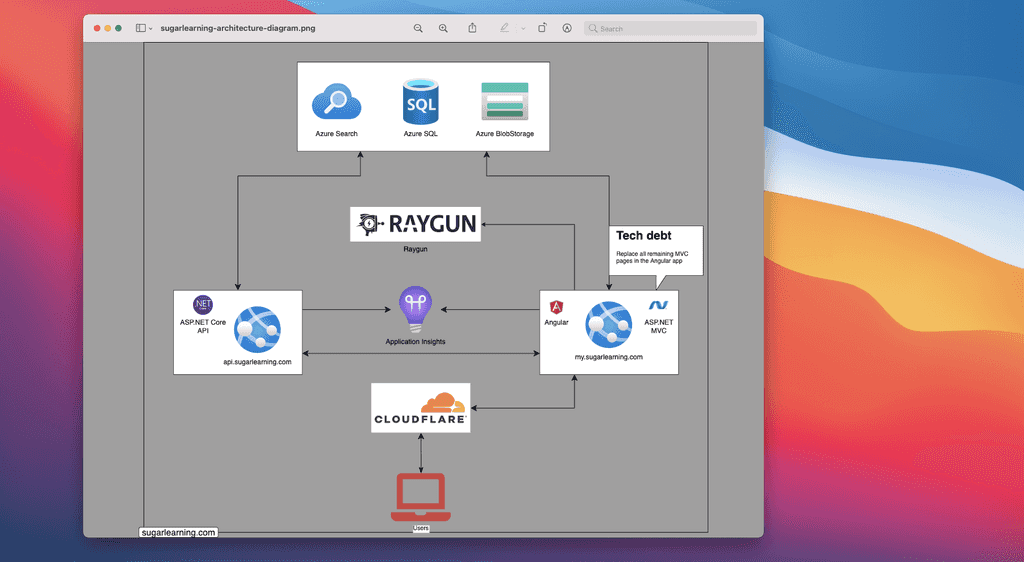
Task: Show the Markup toolbar
Action: [x=567, y=28]
